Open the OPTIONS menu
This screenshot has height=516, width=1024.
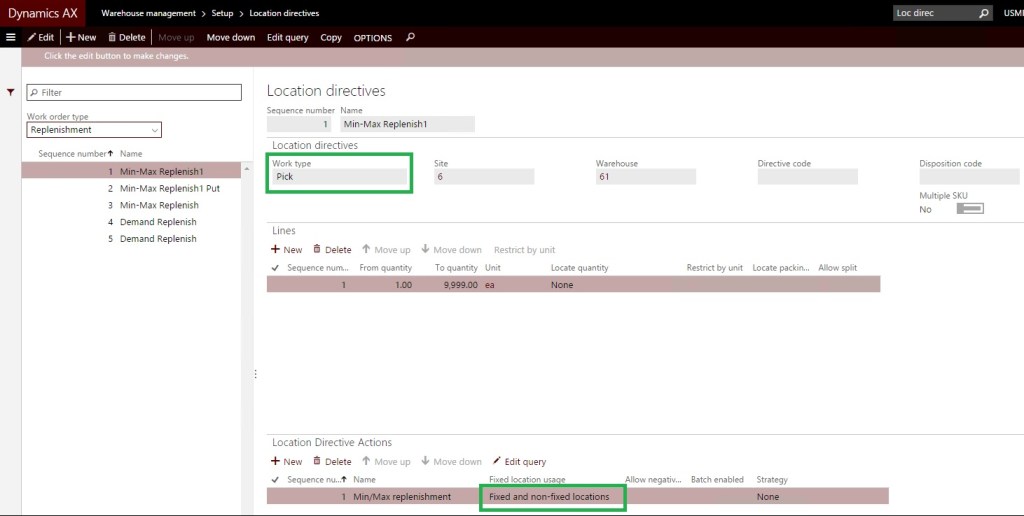coord(372,38)
